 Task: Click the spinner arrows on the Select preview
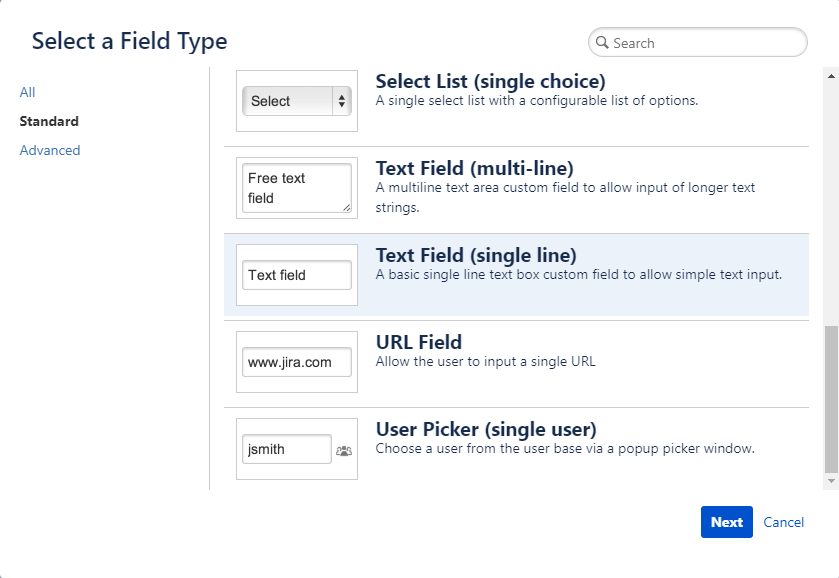click(341, 100)
